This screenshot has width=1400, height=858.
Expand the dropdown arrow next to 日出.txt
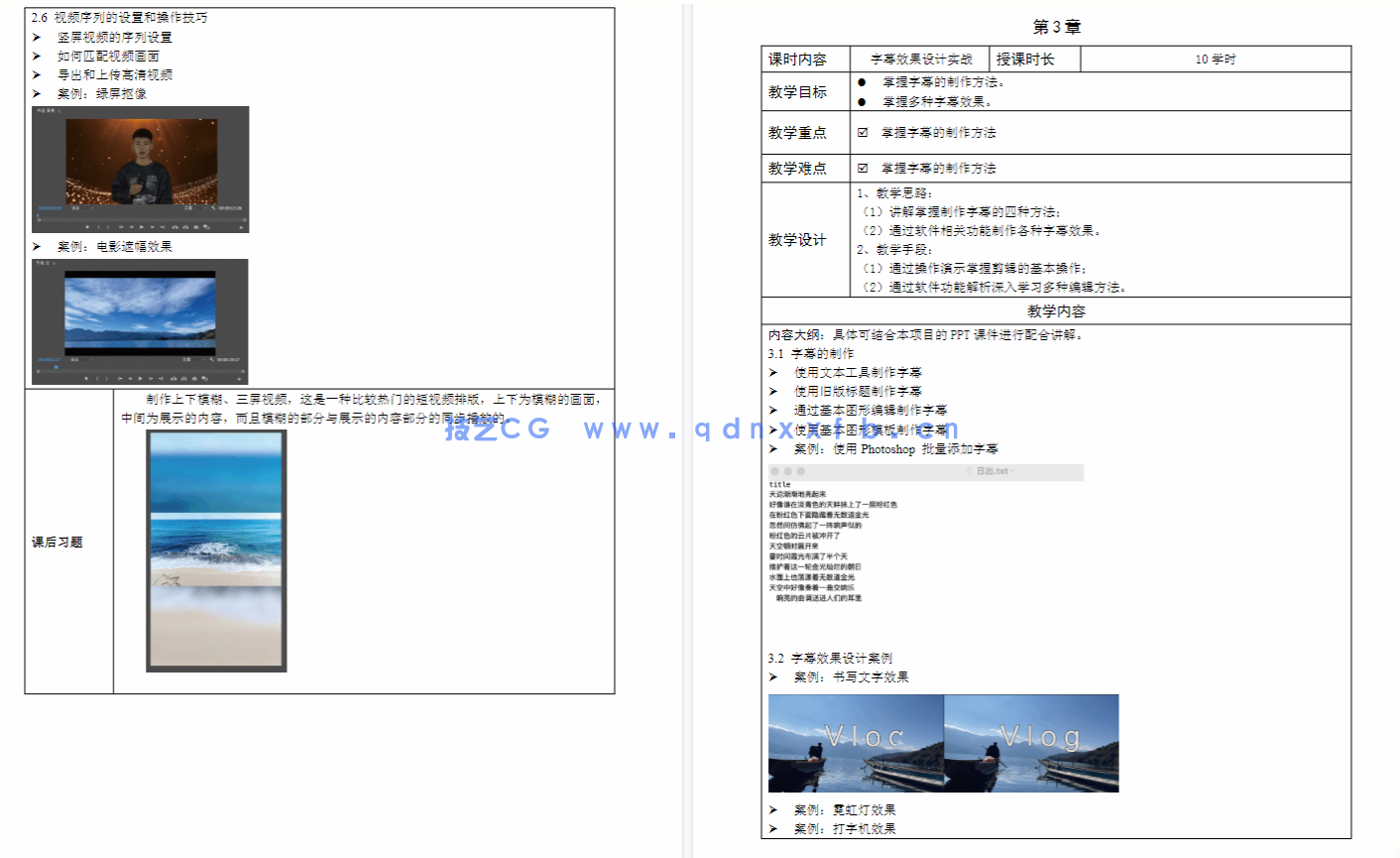pos(1013,471)
